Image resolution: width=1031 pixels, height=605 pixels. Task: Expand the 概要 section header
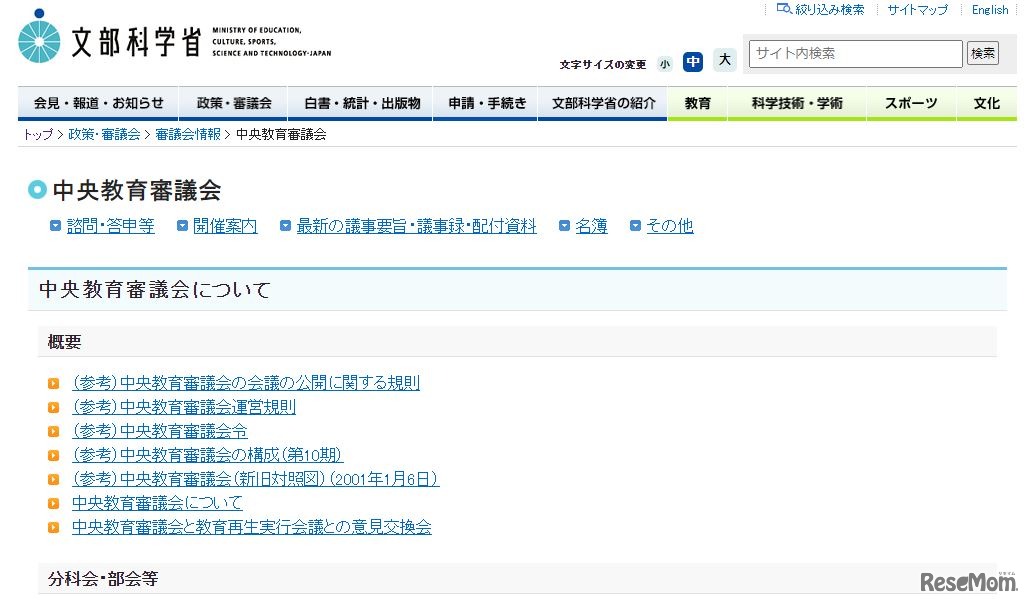click(64, 342)
